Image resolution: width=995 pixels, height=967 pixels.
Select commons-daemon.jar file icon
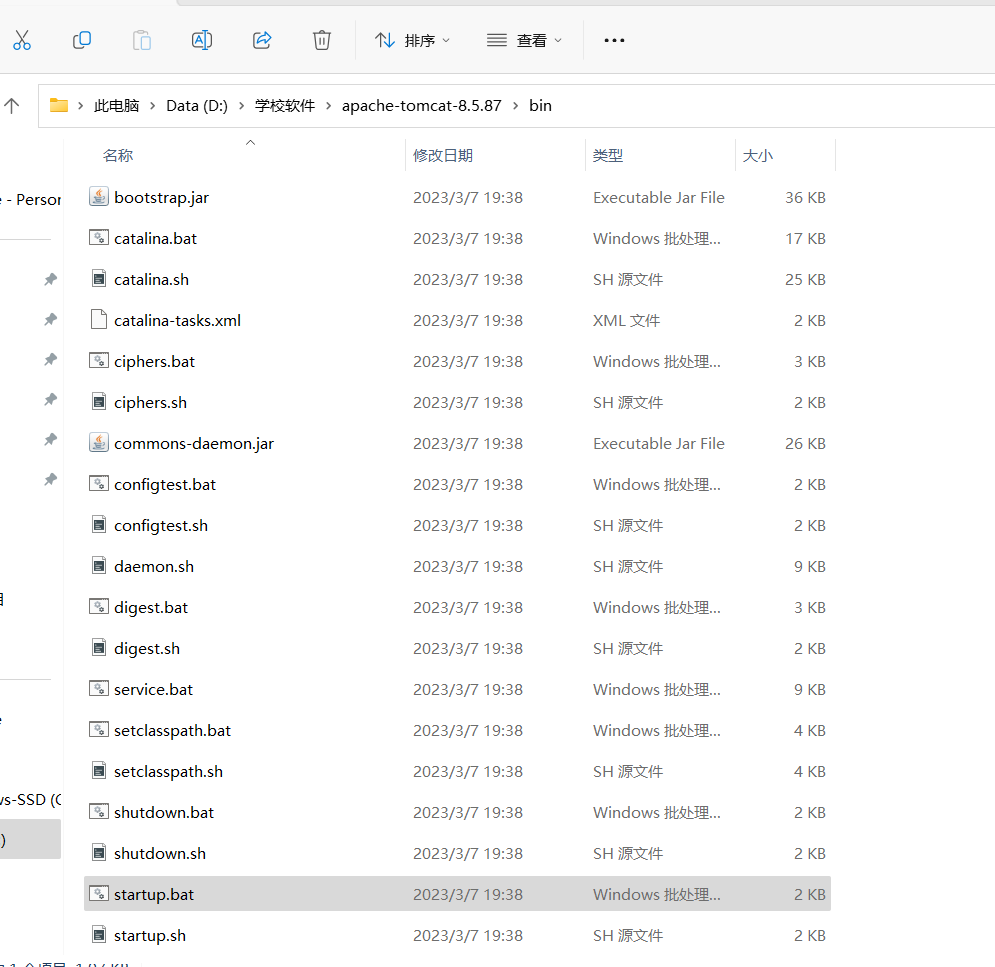point(98,443)
